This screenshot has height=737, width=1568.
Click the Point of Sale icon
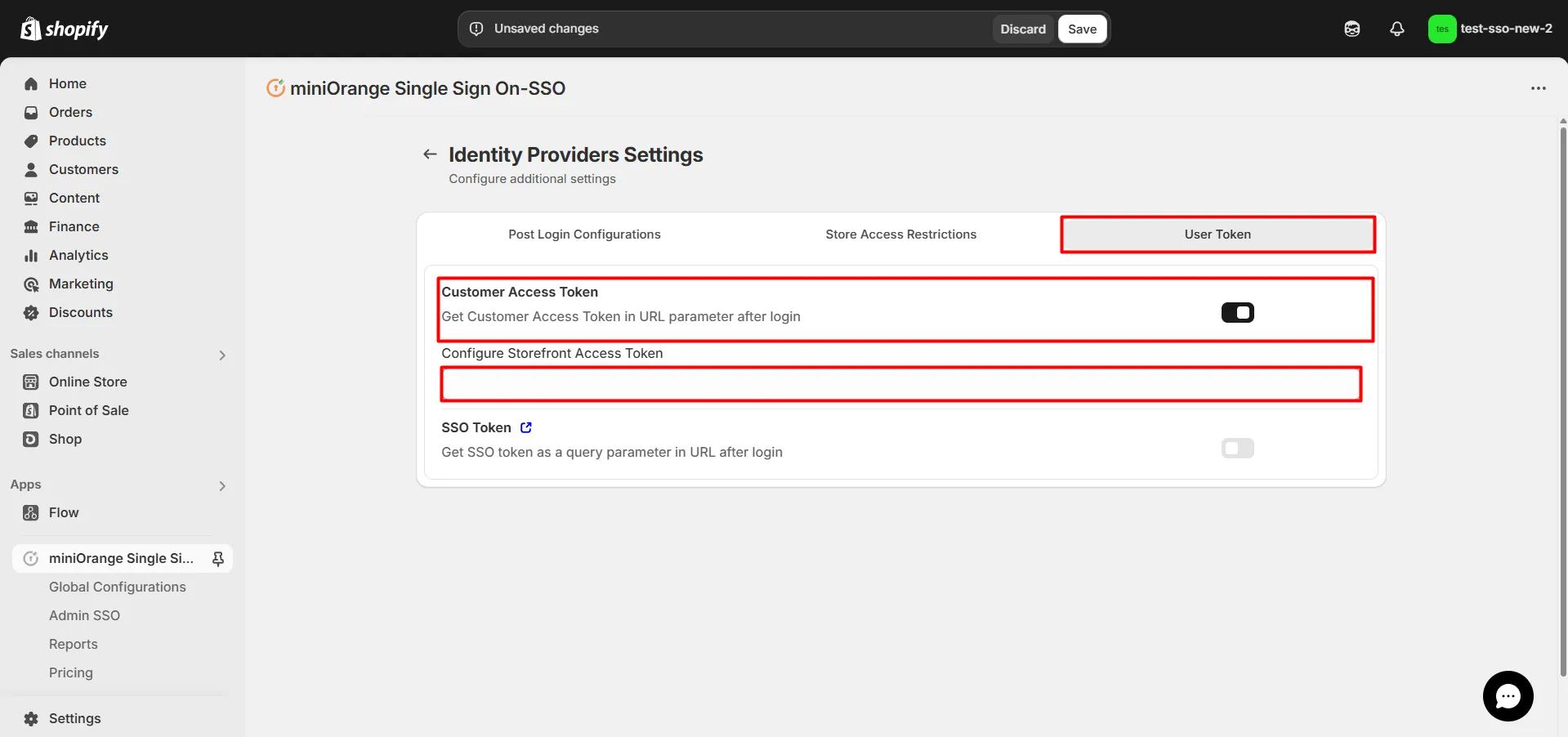coord(31,410)
